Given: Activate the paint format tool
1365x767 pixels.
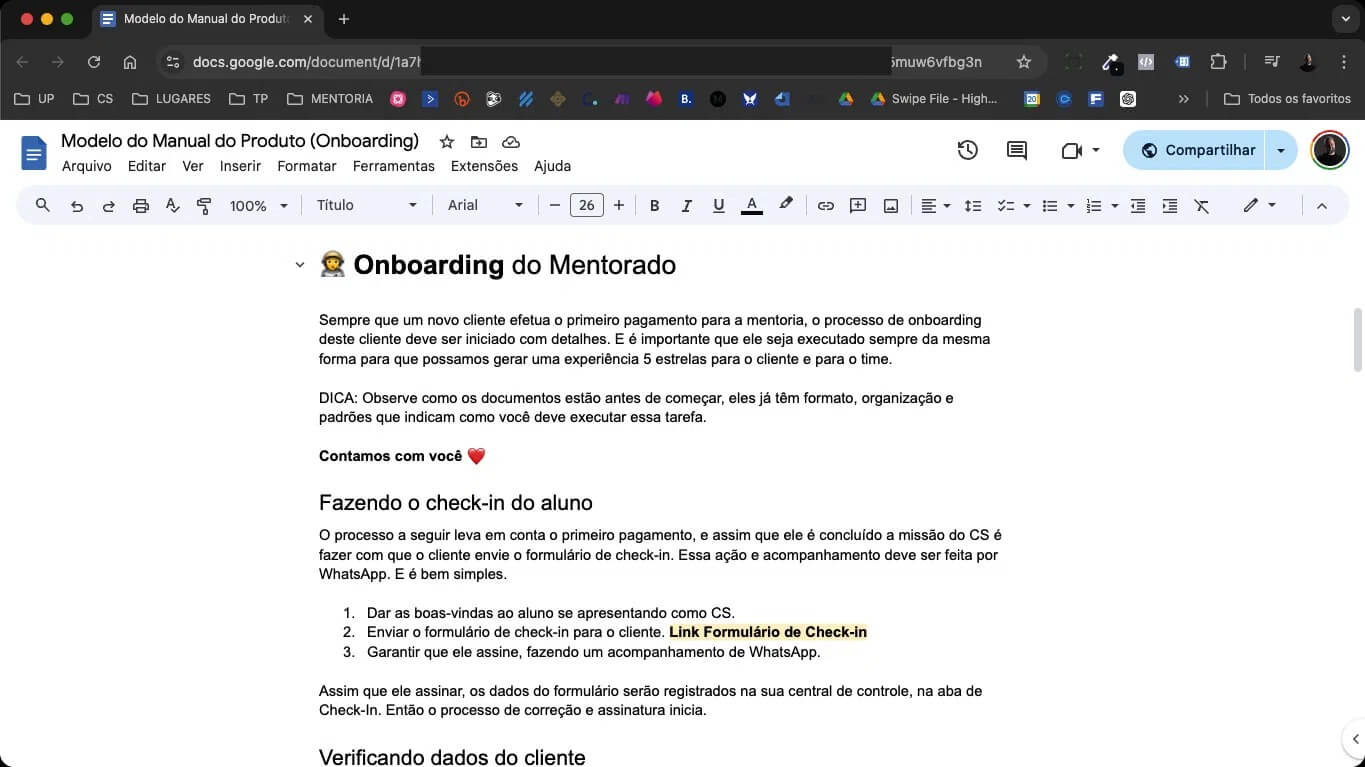Looking at the screenshot, I should coord(204,205).
